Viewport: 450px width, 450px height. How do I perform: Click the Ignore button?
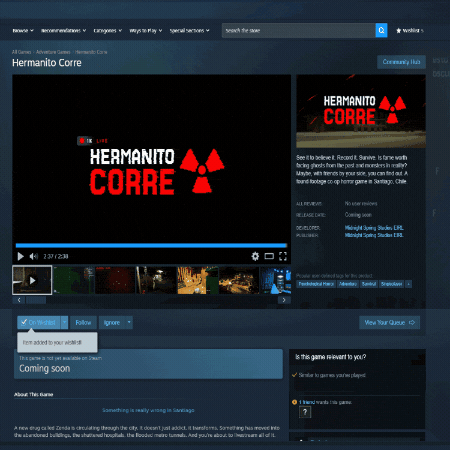(112, 322)
